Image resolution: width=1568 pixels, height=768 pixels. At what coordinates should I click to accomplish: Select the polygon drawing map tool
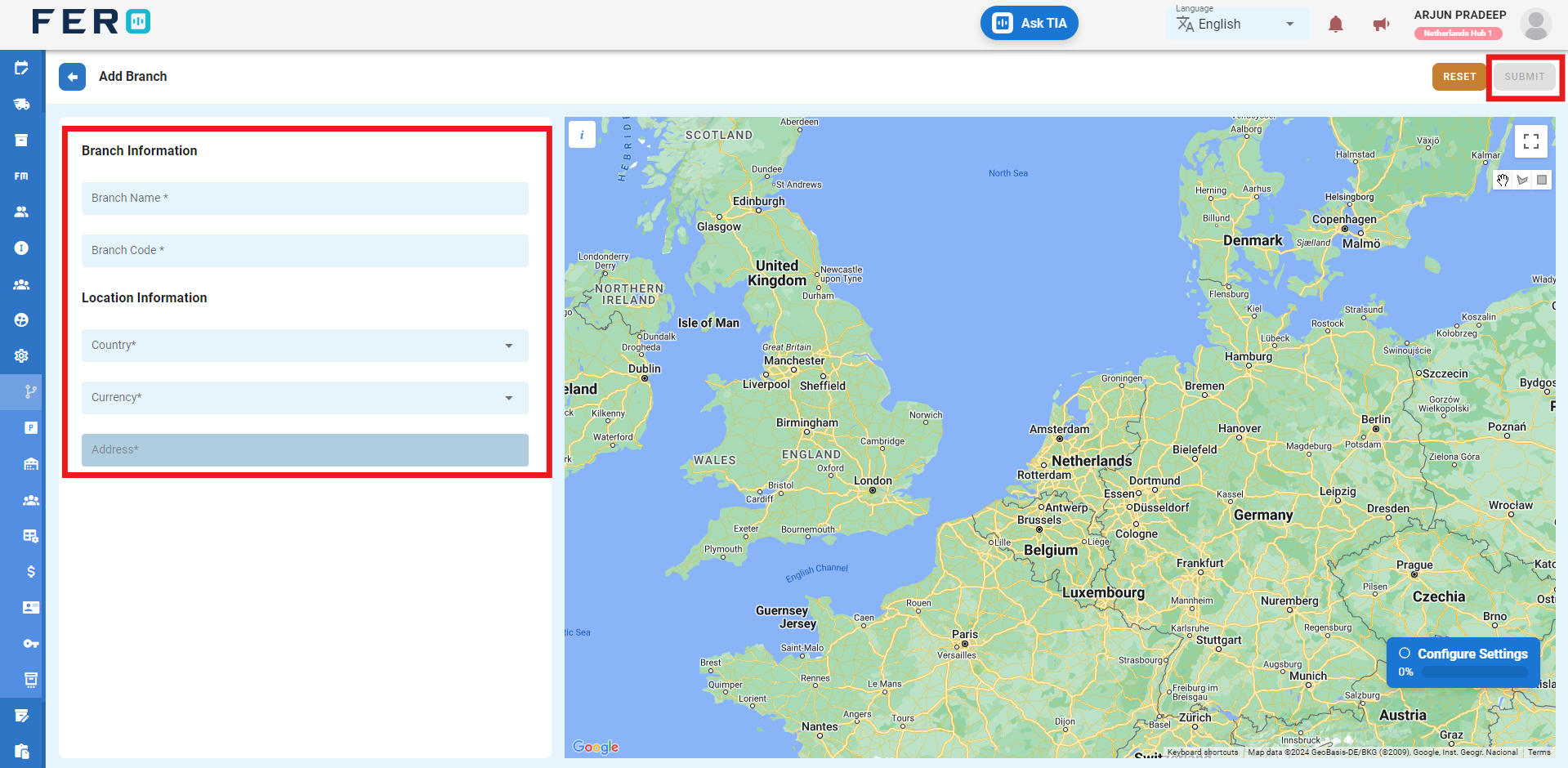pyautogui.click(x=1522, y=180)
